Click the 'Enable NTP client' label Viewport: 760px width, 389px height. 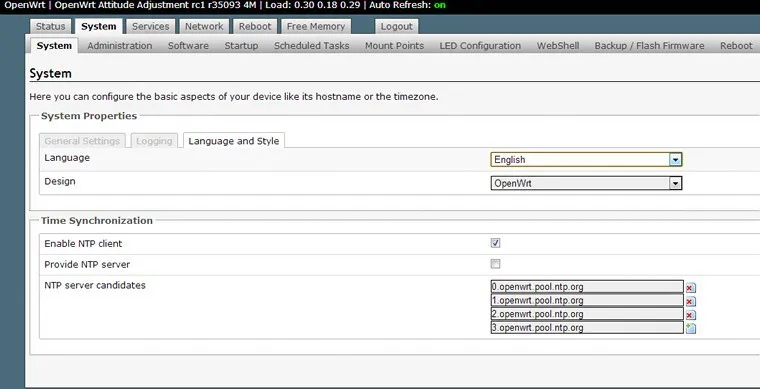click(83, 244)
